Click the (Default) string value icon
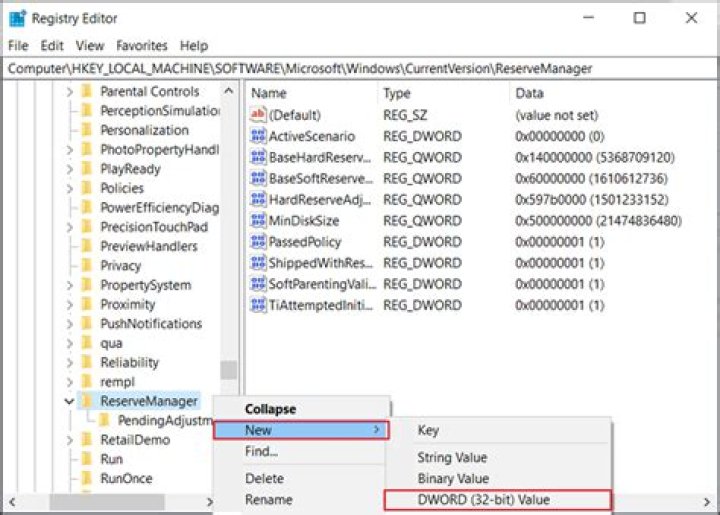 (x=258, y=115)
